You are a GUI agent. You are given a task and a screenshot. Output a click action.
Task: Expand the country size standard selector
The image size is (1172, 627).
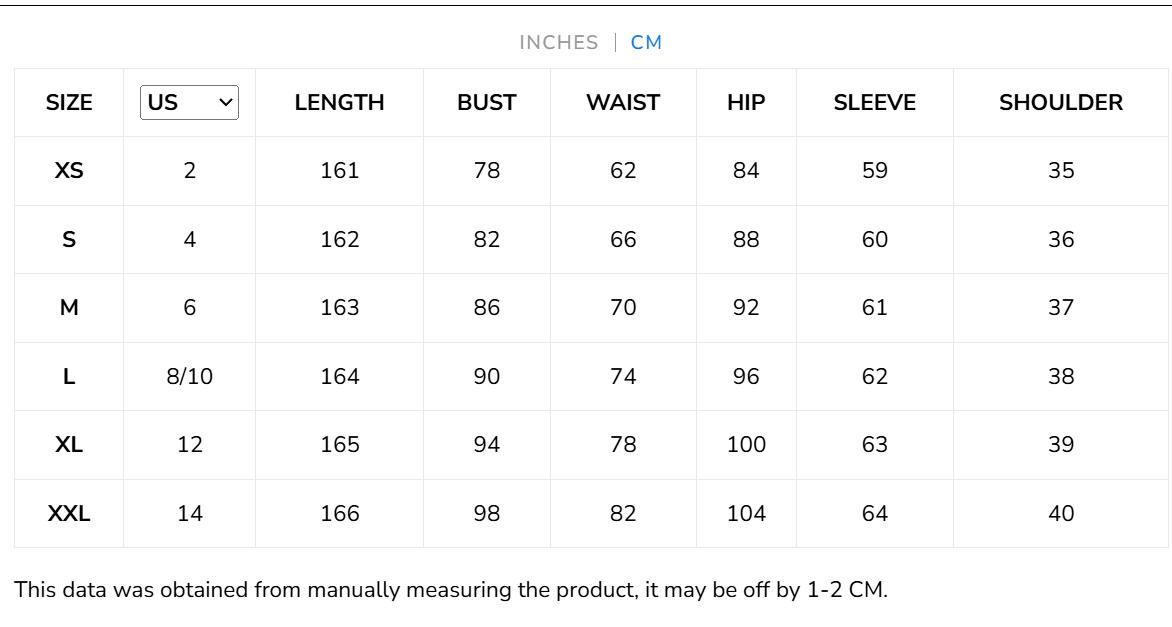pyautogui.click(x=188, y=102)
